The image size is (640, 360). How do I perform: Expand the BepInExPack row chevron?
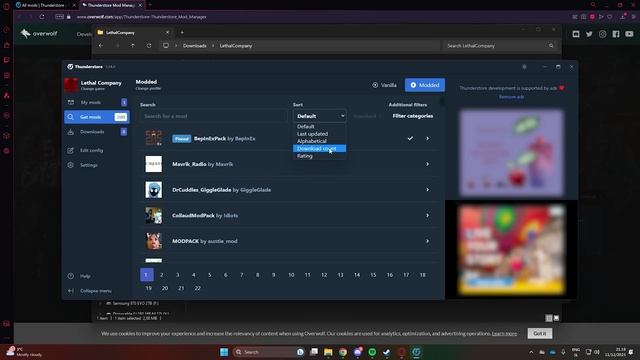click(427, 138)
